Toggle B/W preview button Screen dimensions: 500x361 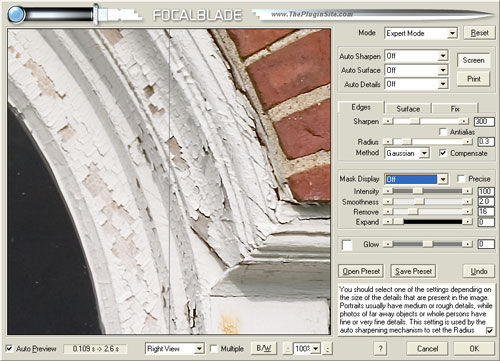coord(263,348)
